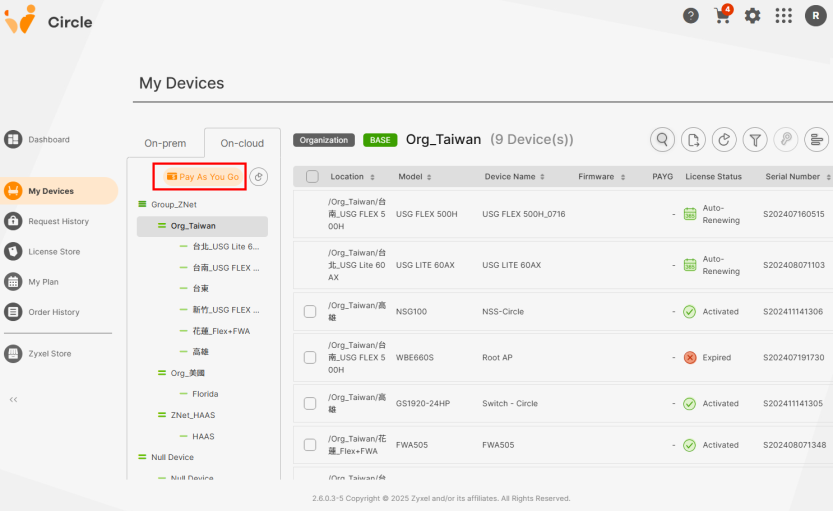The image size is (833, 511).
Task: Click model USG LITE 60AX cell
Action: tap(425, 265)
